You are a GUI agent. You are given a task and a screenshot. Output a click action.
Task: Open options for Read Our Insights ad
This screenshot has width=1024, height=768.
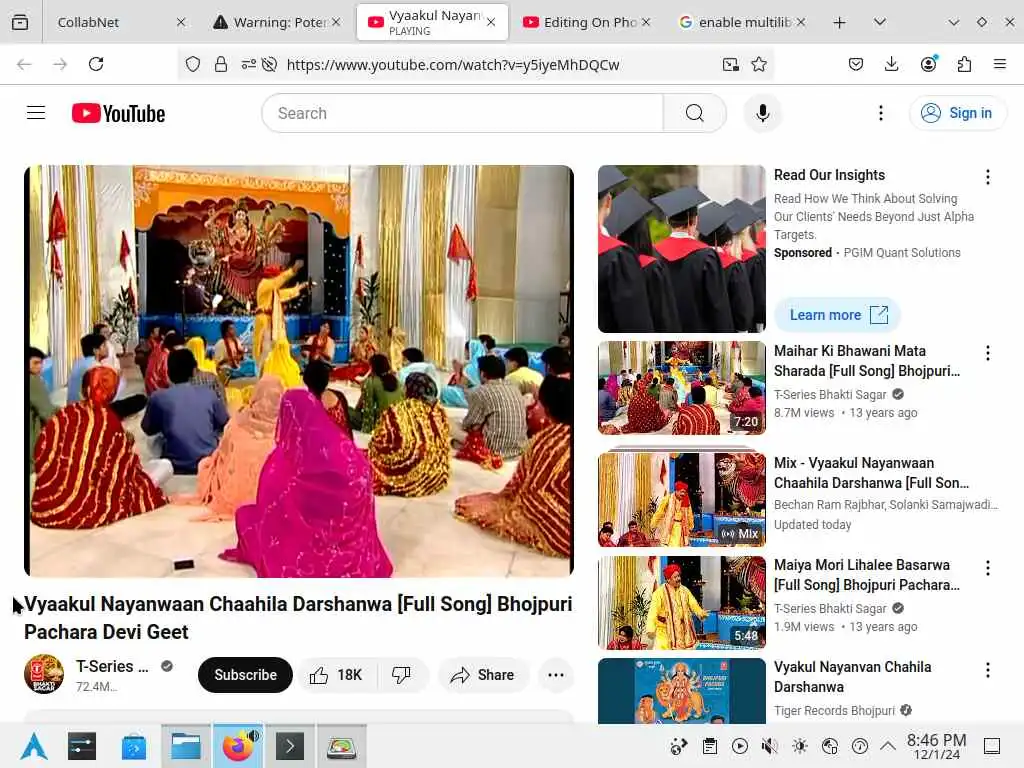click(x=987, y=177)
